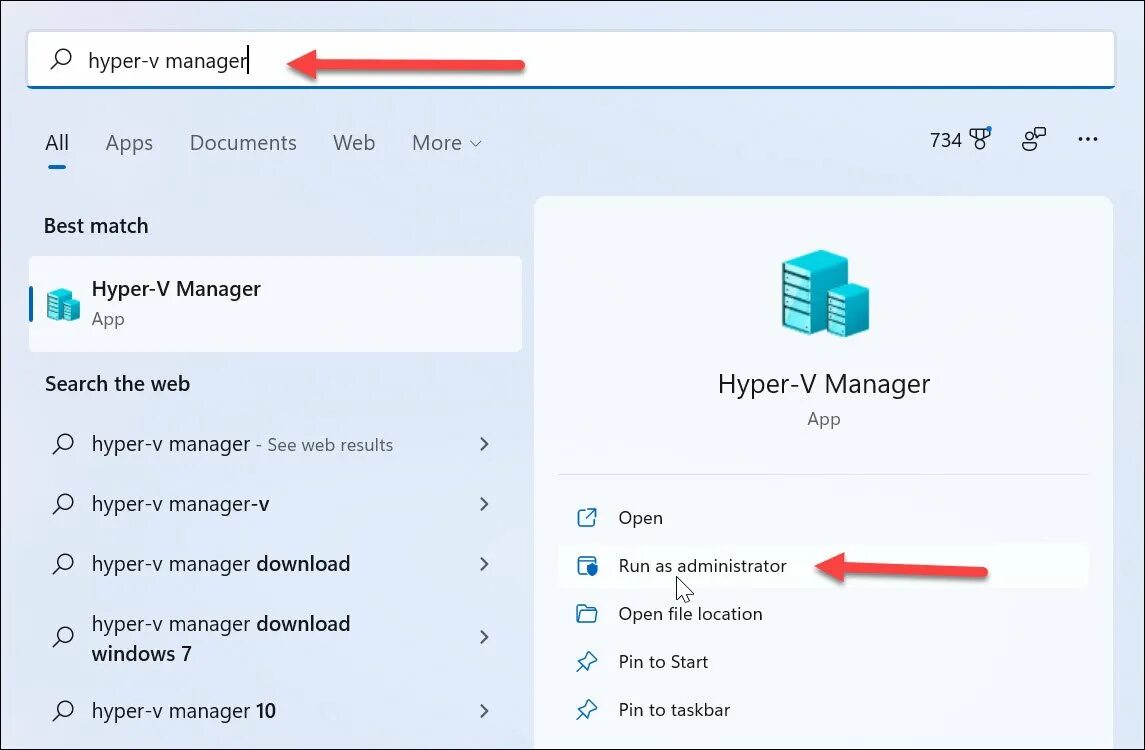Viewport: 1145px width, 750px height.
Task: Open the three-dots options menu
Action: tap(1087, 139)
